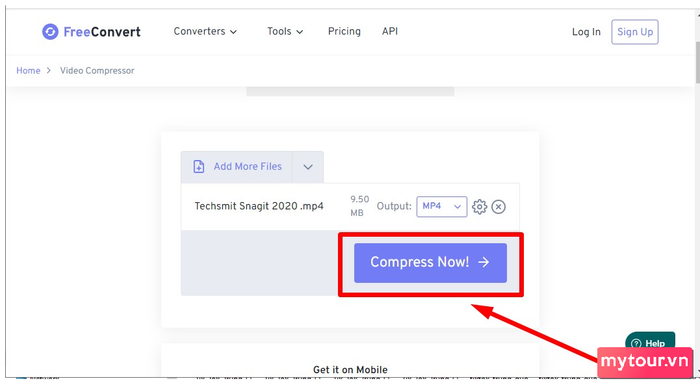Click the FreeConvert logo icon
Screen dimensions: 700x387
pos(50,32)
